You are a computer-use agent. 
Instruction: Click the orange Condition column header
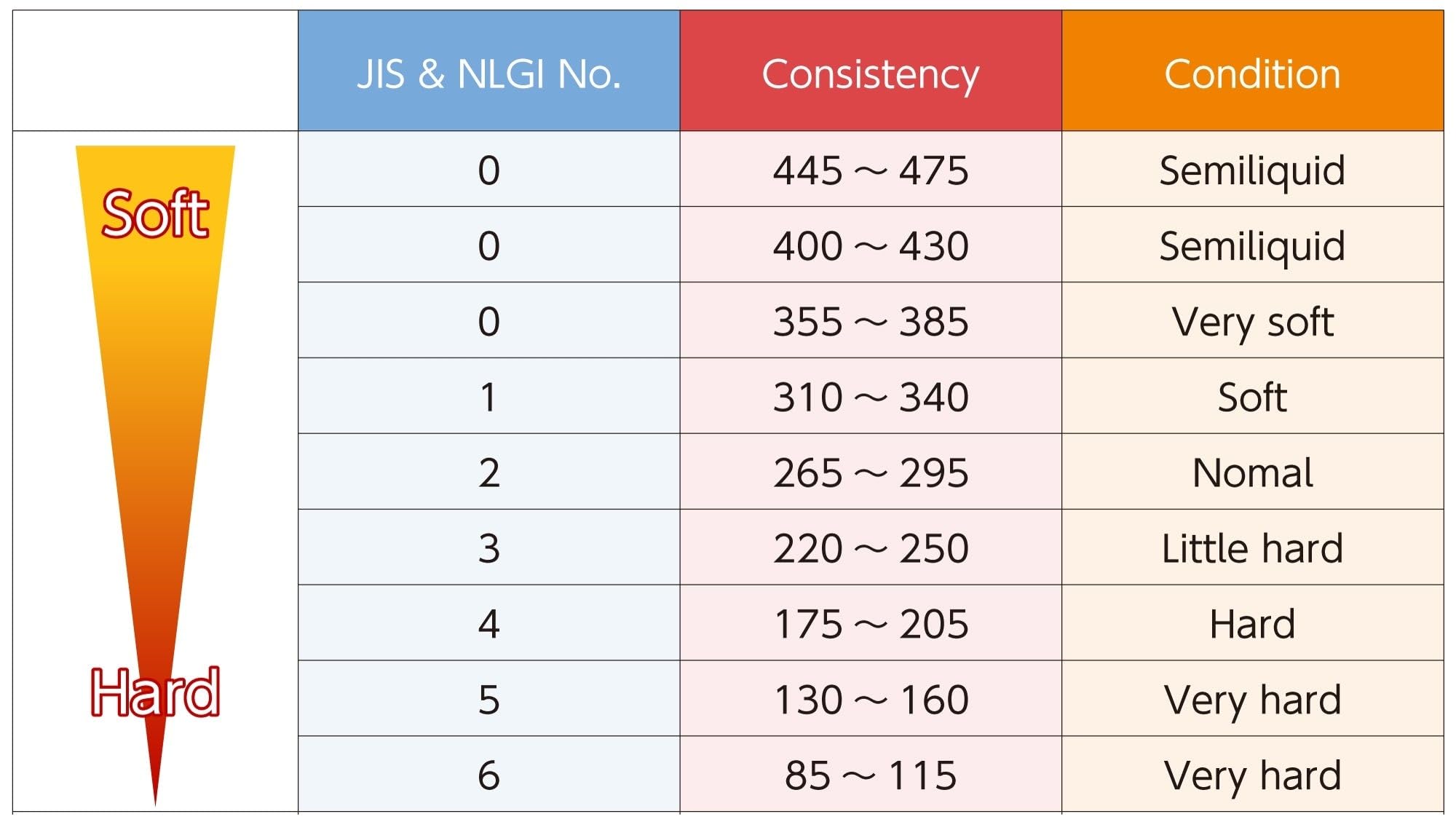1252,74
